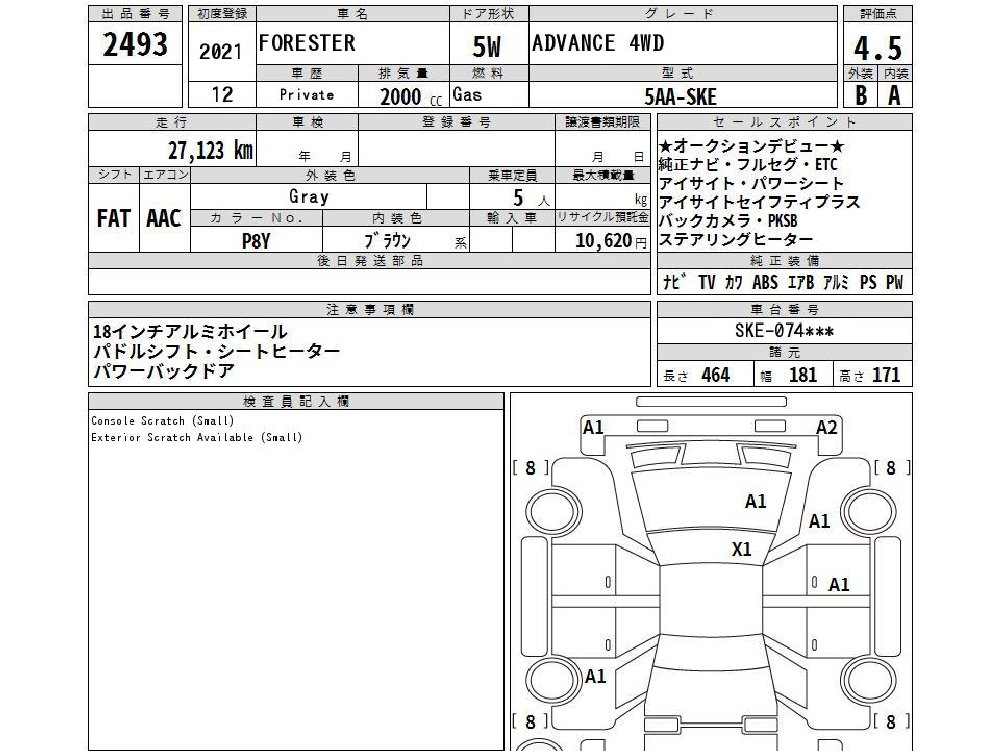Select the grade text ADVANCE 4WD
The image size is (1001, 751).
(x=598, y=43)
